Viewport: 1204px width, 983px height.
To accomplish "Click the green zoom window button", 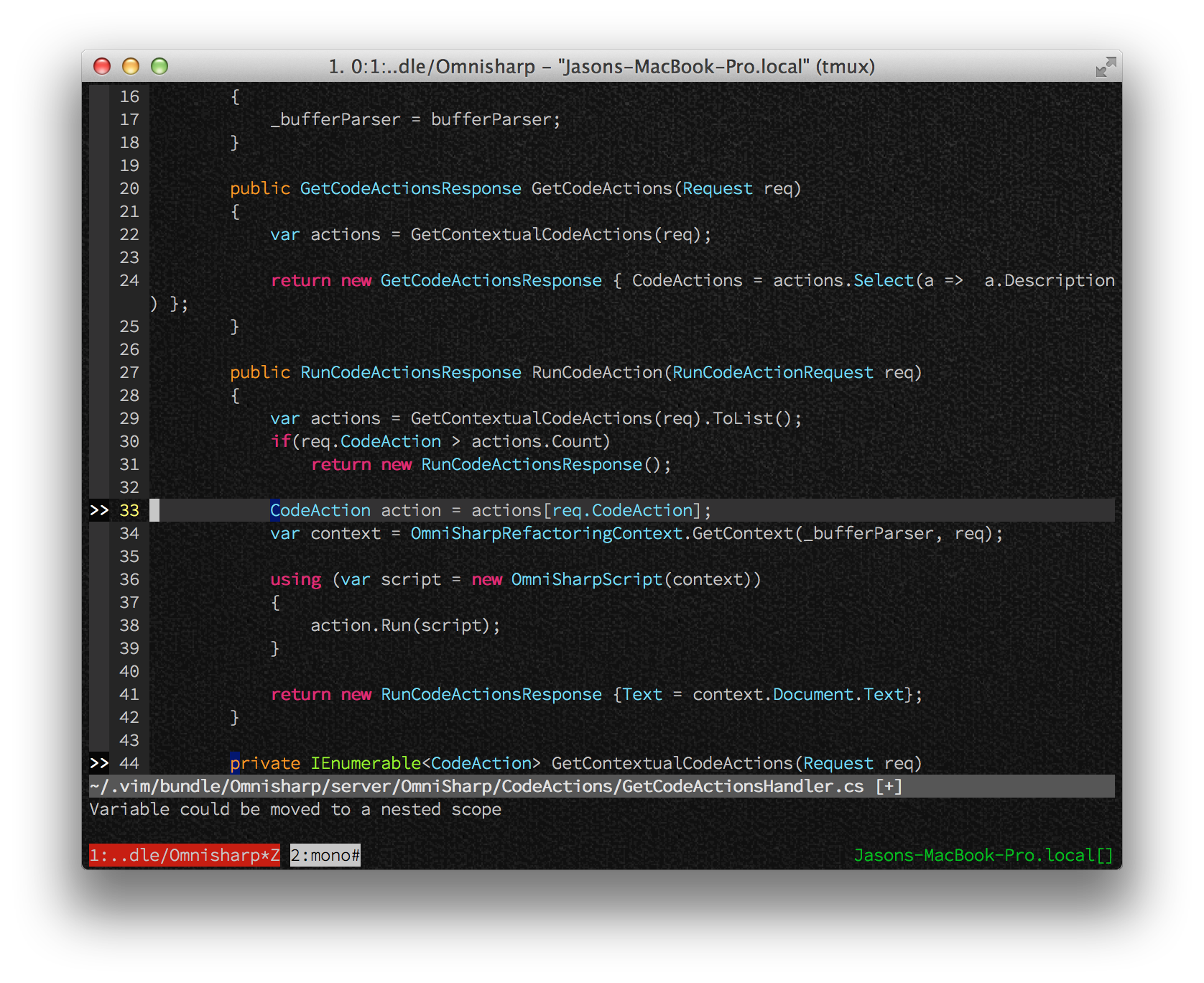I will pos(159,66).
